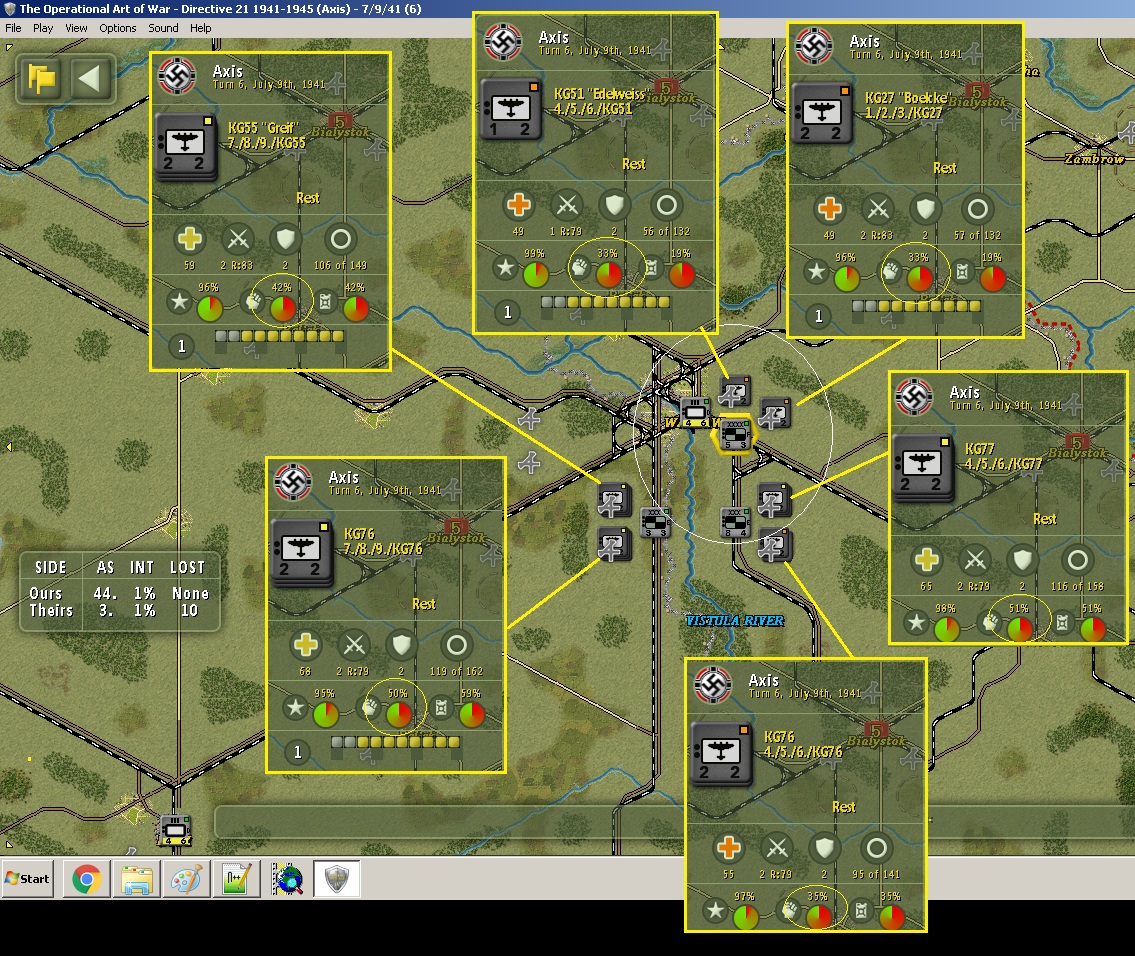1135x956 pixels.
Task: Click the "Rest" status in KG55 "Greif" panel
Action: [x=308, y=198]
